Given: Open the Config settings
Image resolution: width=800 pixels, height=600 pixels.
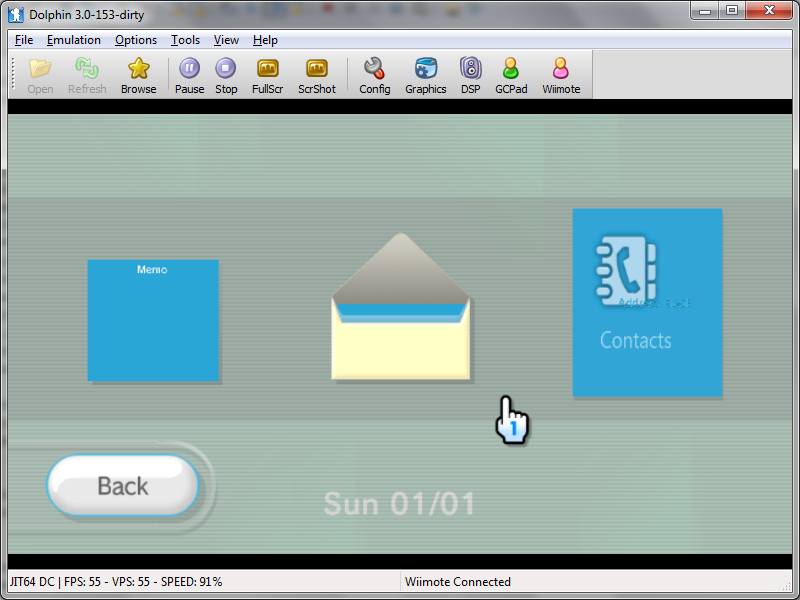Looking at the screenshot, I should click(374, 74).
